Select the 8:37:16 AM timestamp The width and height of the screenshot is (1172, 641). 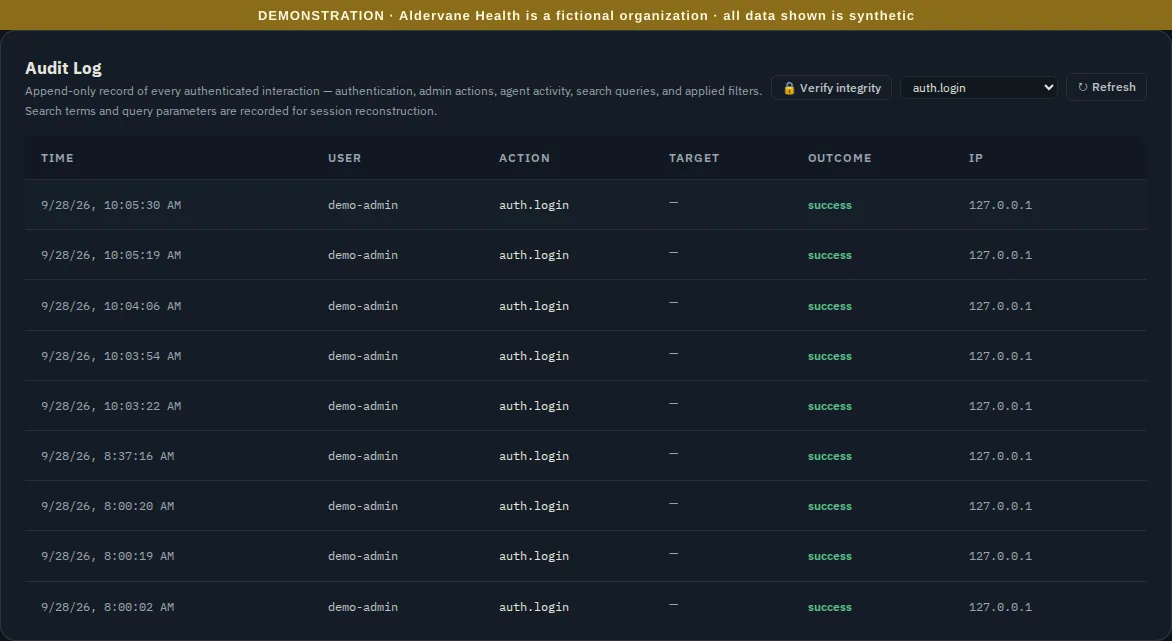click(x=108, y=456)
